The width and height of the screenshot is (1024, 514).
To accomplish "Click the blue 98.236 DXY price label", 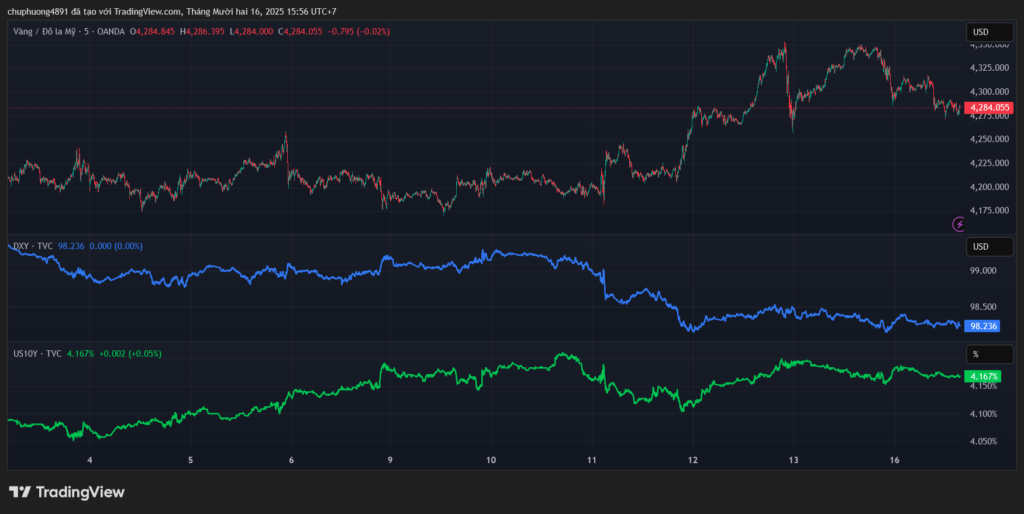I will point(985,326).
